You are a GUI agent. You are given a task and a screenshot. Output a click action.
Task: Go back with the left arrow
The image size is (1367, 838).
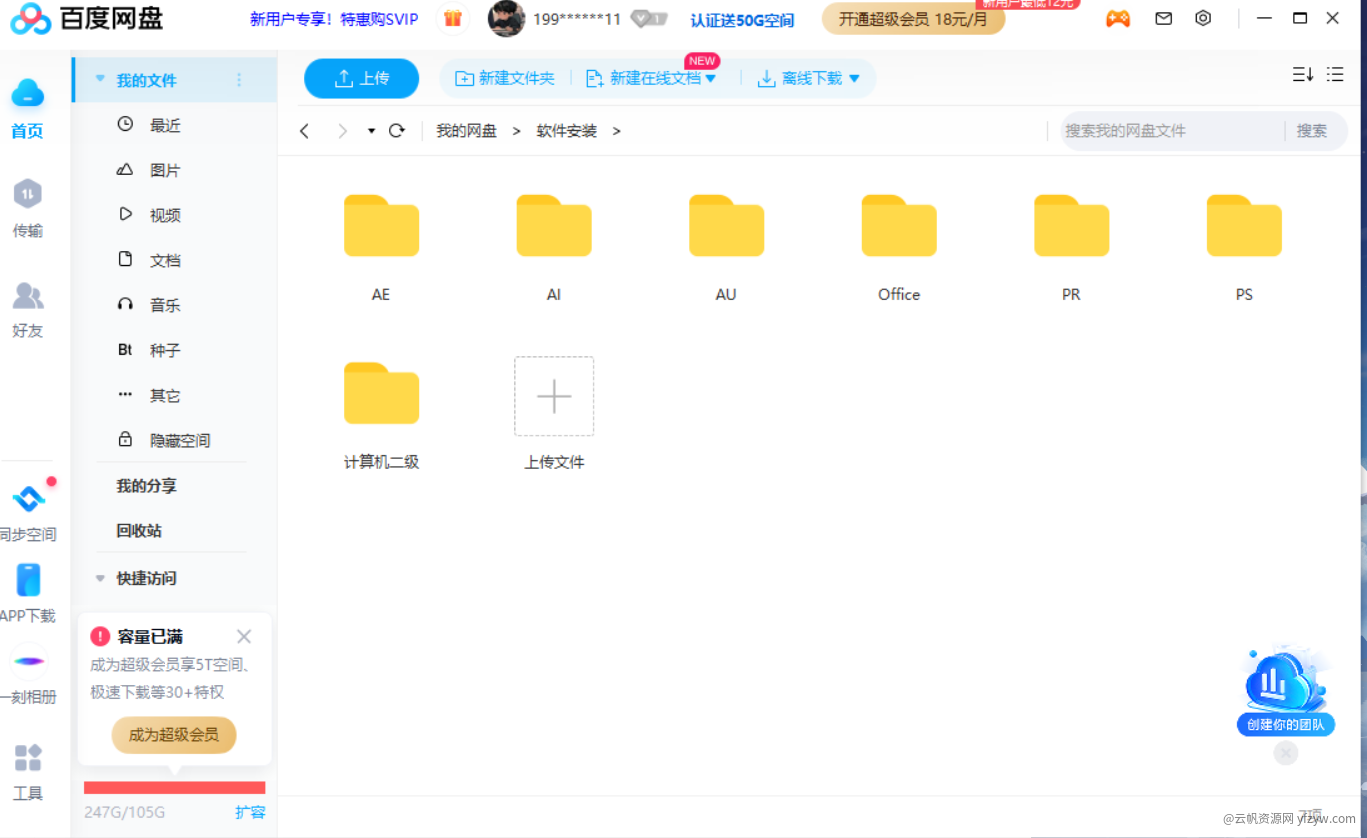click(305, 131)
